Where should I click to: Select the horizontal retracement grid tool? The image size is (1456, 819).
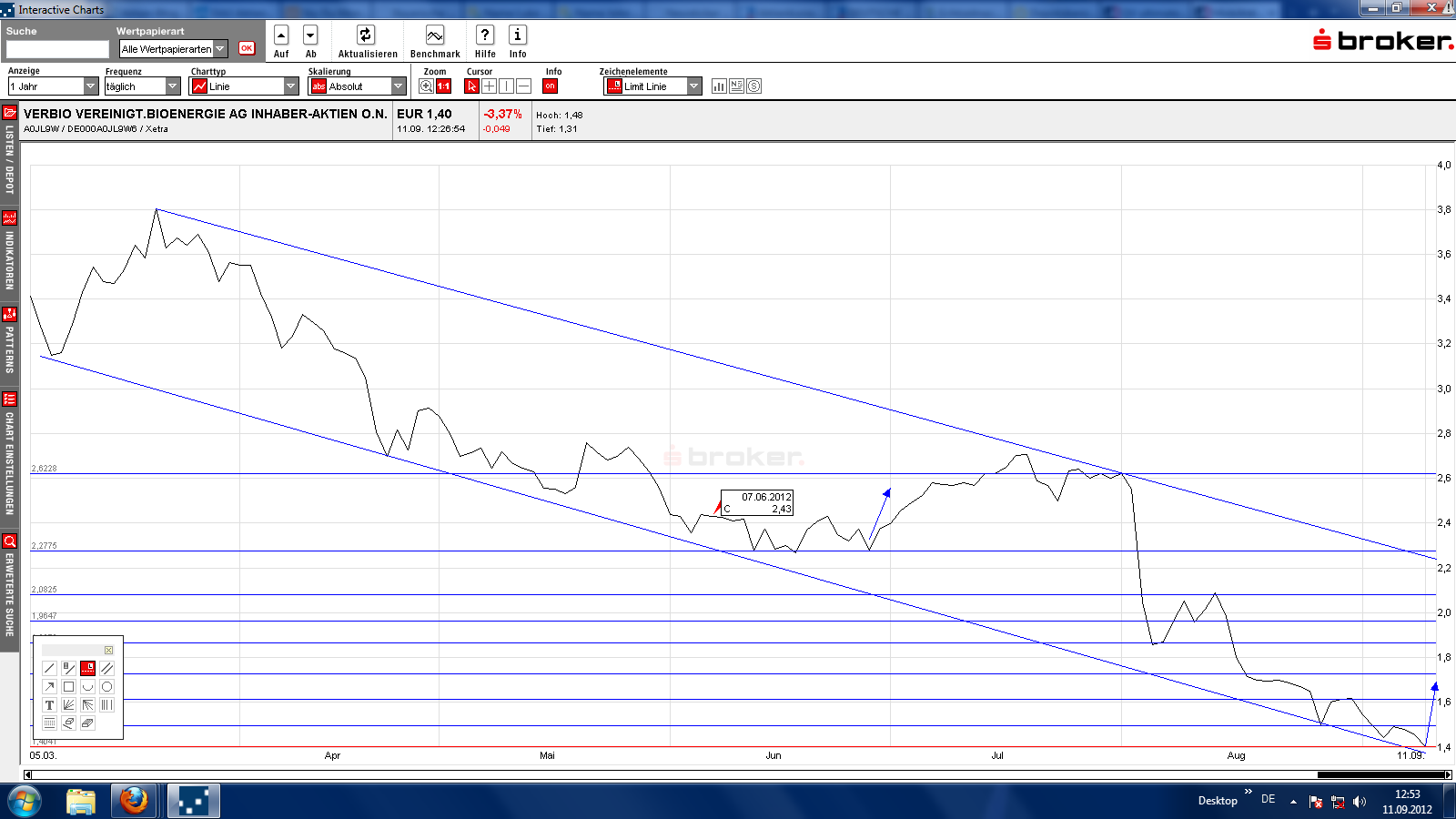click(x=50, y=723)
